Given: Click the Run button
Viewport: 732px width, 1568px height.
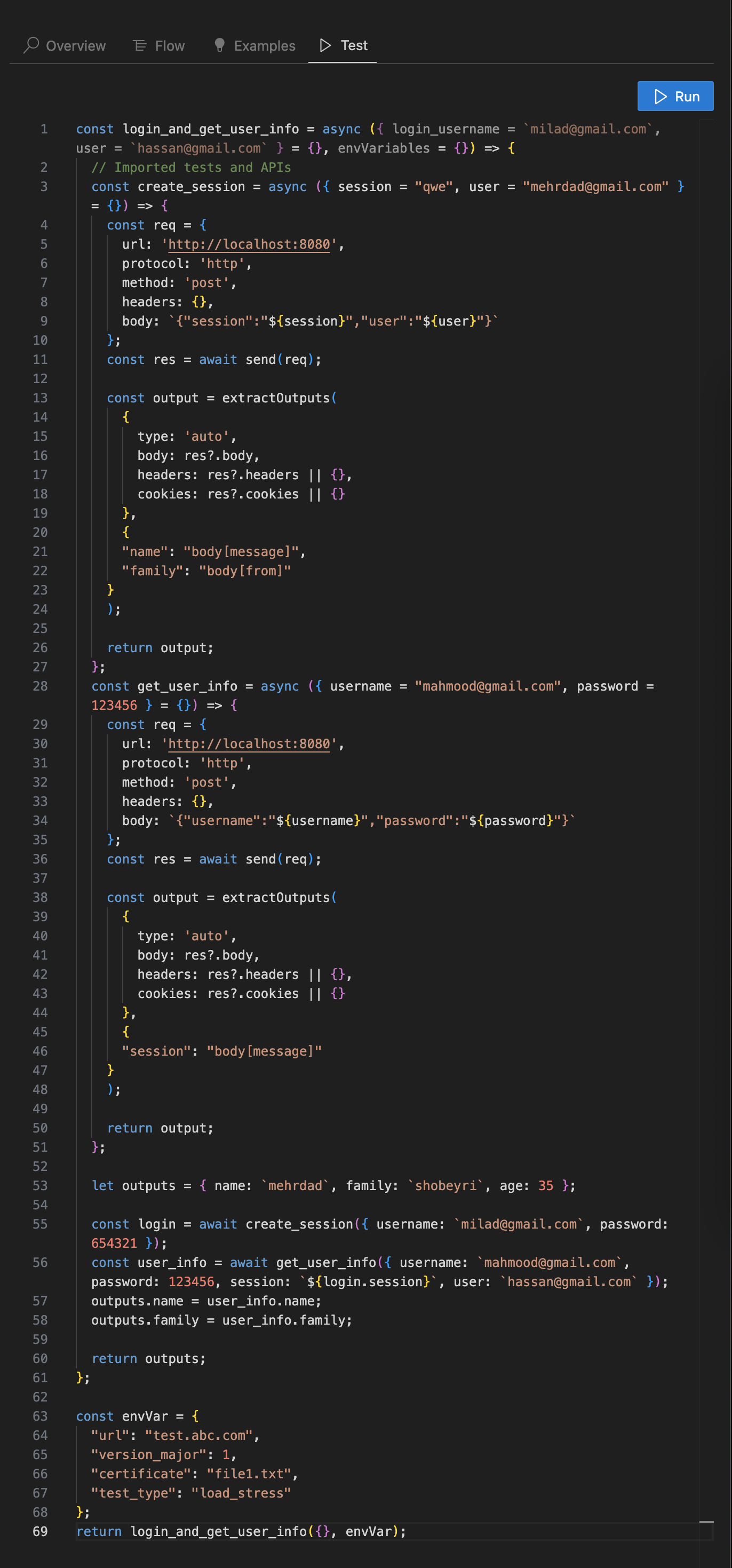Looking at the screenshot, I should [675, 96].
